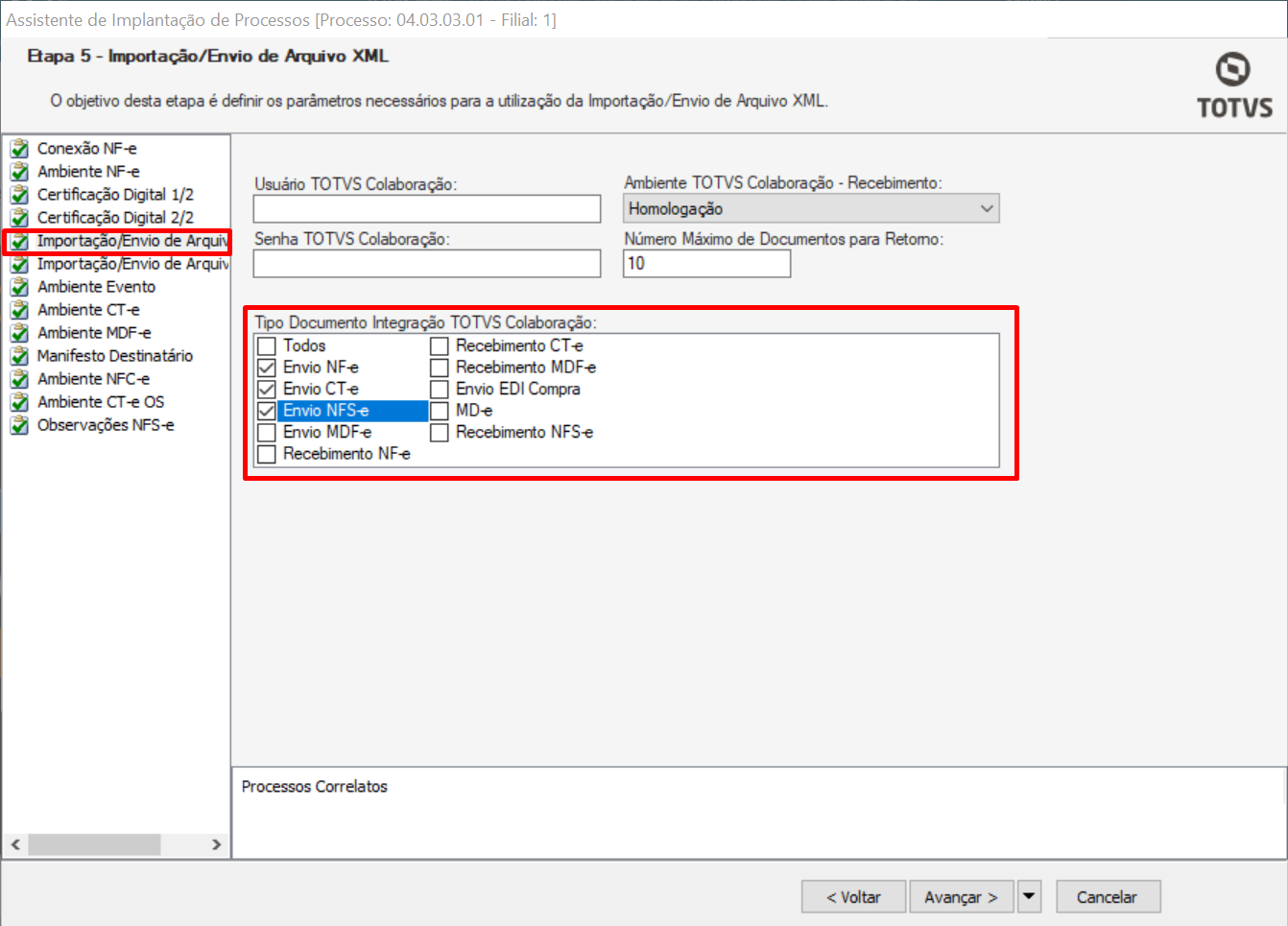Screen dimensions: 1288x926
Task: Click the checkmark icon beside Manifesto Destinatário
Action: pyautogui.click(x=19, y=356)
